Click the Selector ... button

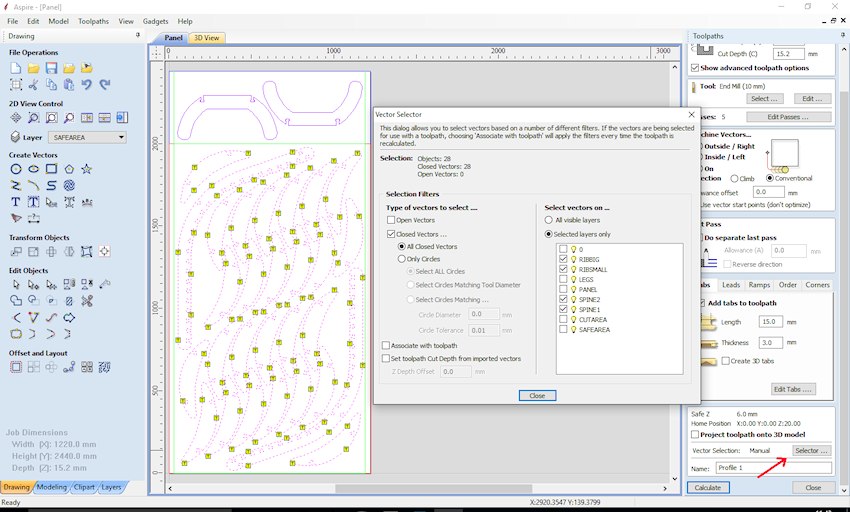812,451
